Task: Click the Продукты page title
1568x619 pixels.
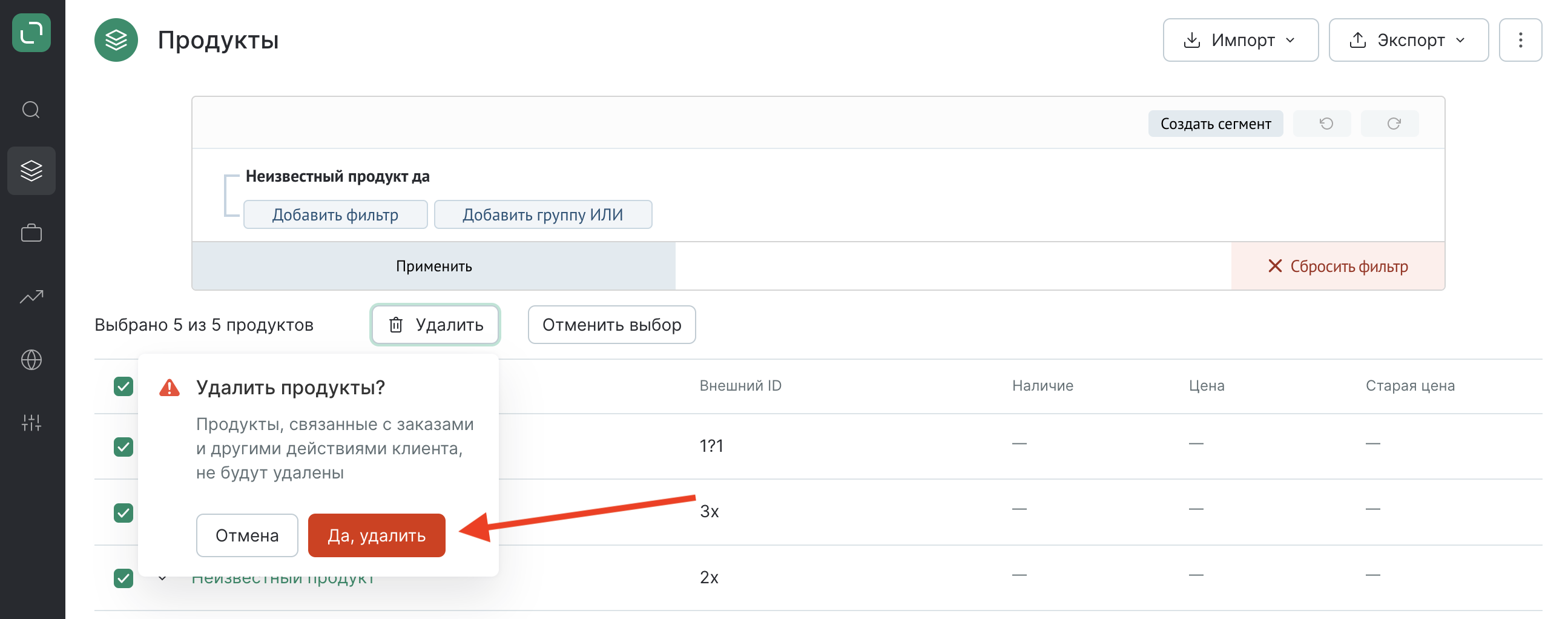Action: coord(218,40)
